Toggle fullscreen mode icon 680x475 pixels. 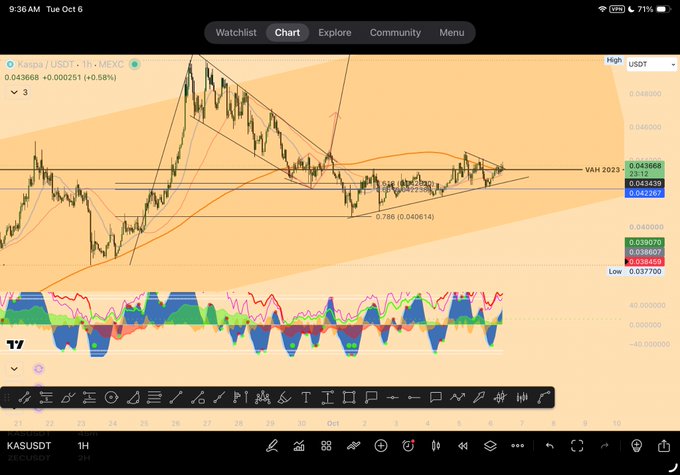[x=577, y=446]
